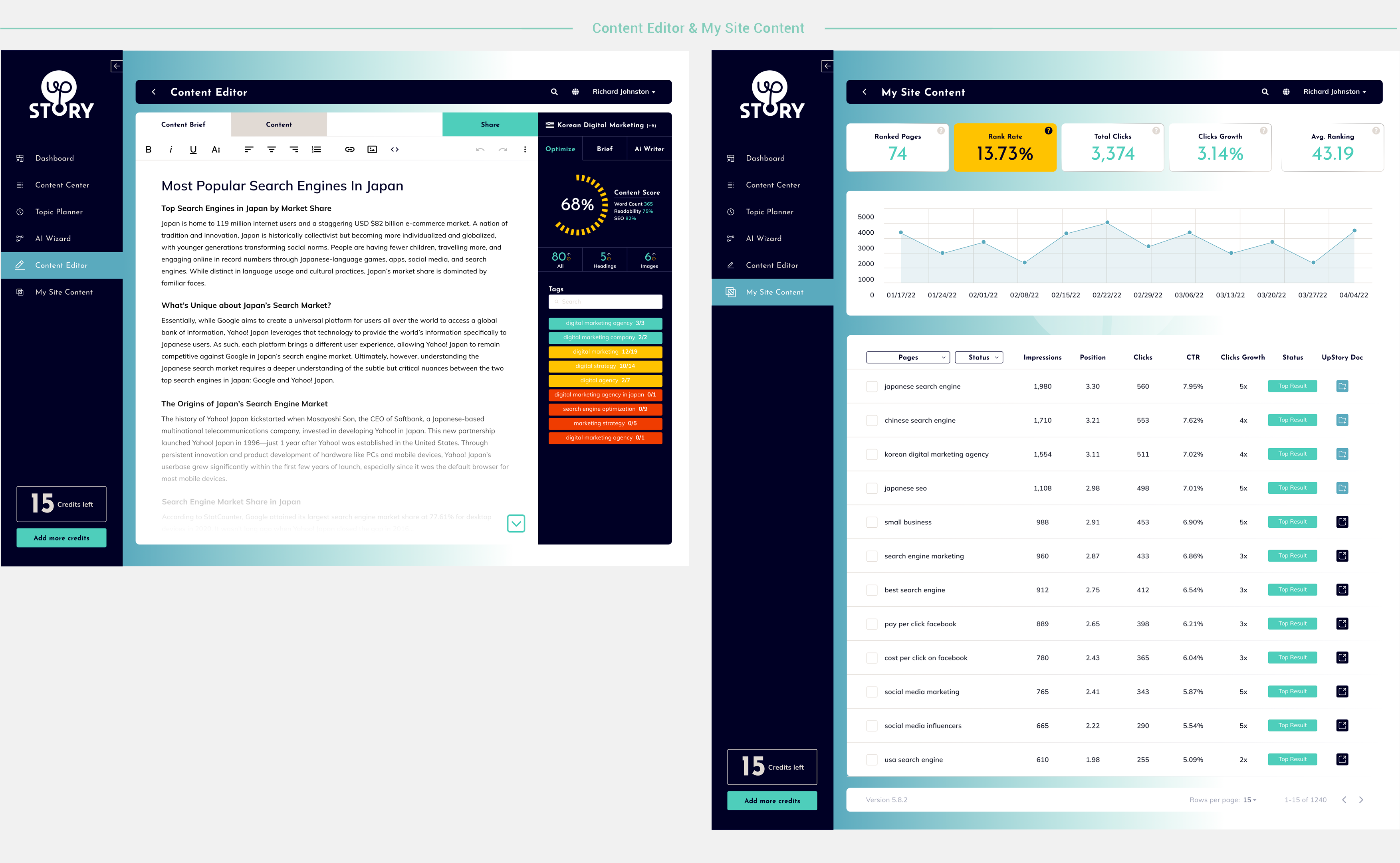
Task: Open code view with brackets icon
Action: (395, 150)
